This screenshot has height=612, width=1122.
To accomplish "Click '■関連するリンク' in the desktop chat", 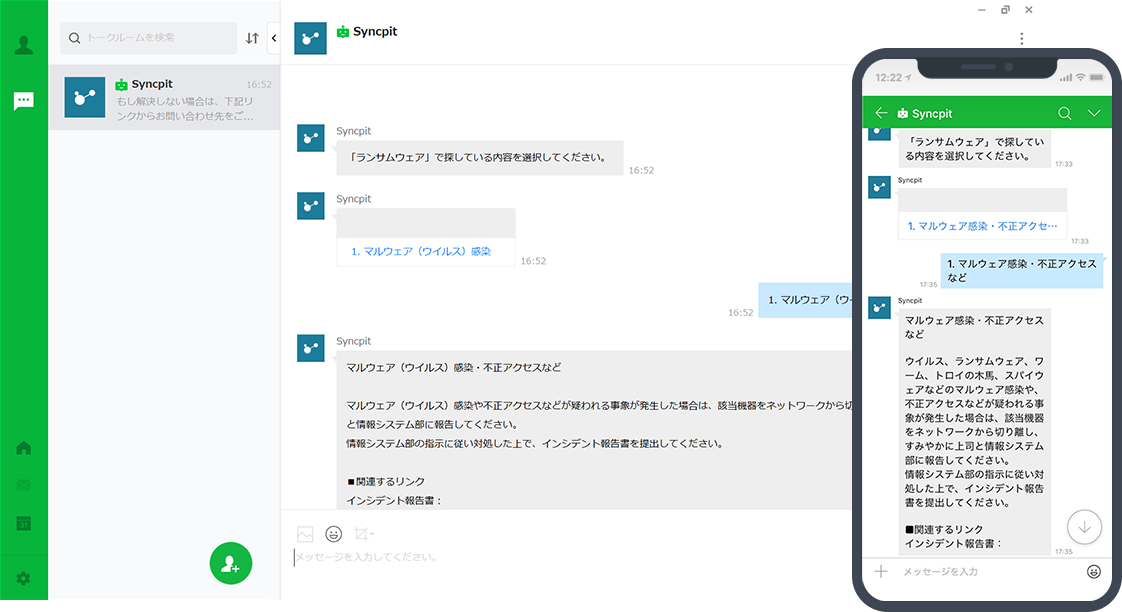I will 386,482.
